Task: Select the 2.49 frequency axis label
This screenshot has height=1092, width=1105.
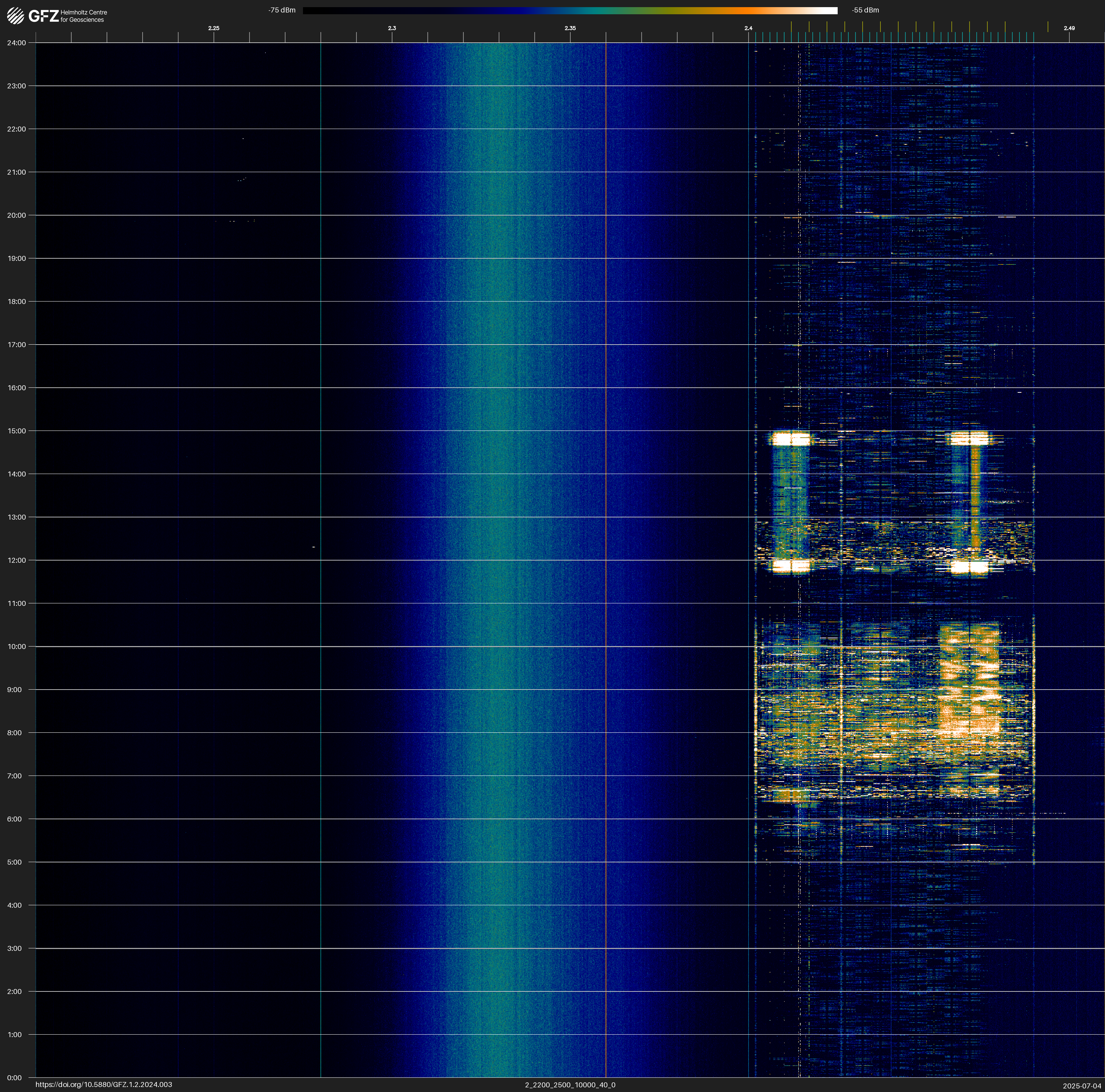Action: (1069, 28)
